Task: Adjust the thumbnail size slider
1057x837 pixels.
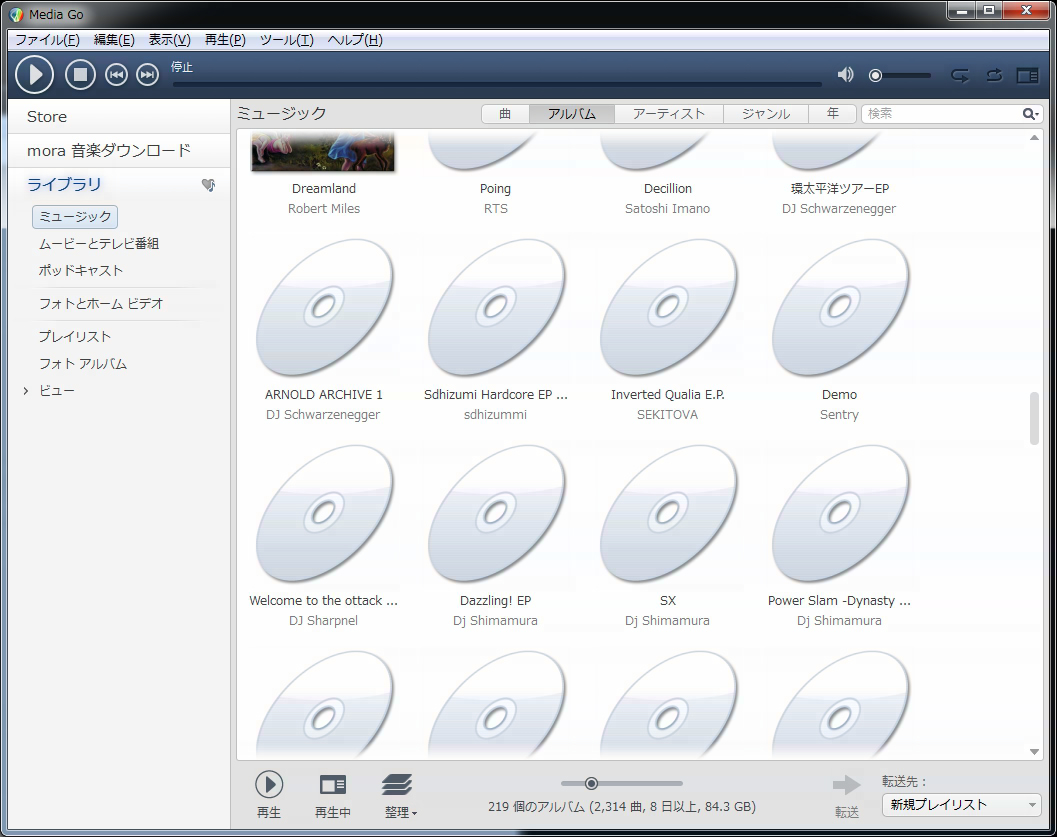Action: click(591, 783)
